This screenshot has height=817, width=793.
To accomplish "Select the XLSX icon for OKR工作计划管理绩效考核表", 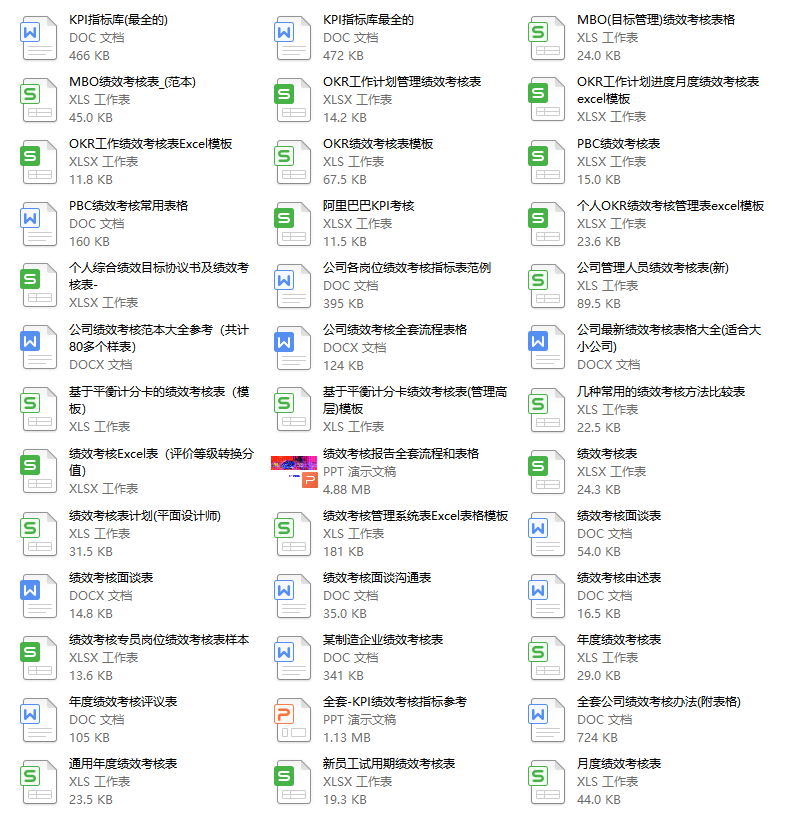I will pyautogui.click(x=293, y=100).
